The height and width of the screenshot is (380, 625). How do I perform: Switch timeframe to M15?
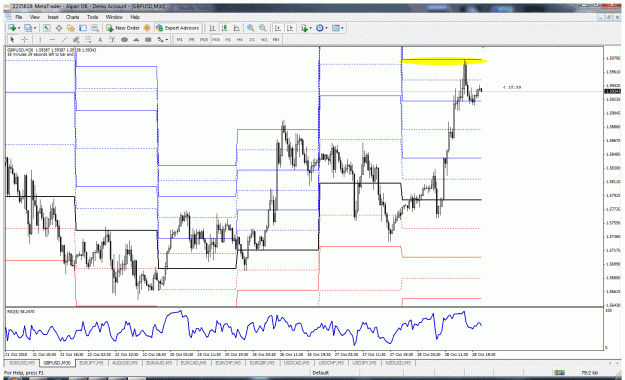coord(204,39)
